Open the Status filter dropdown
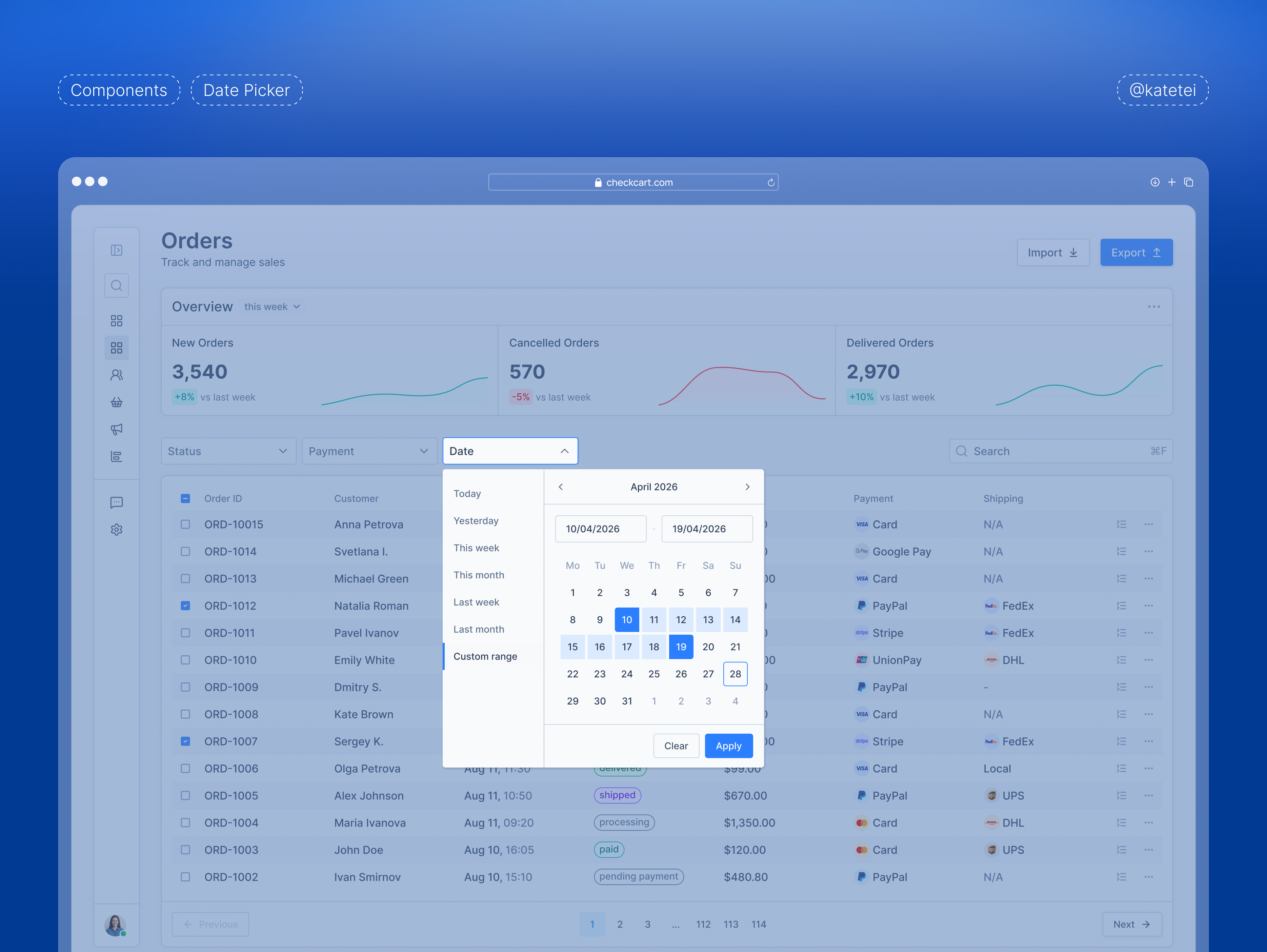 coord(228,451)
